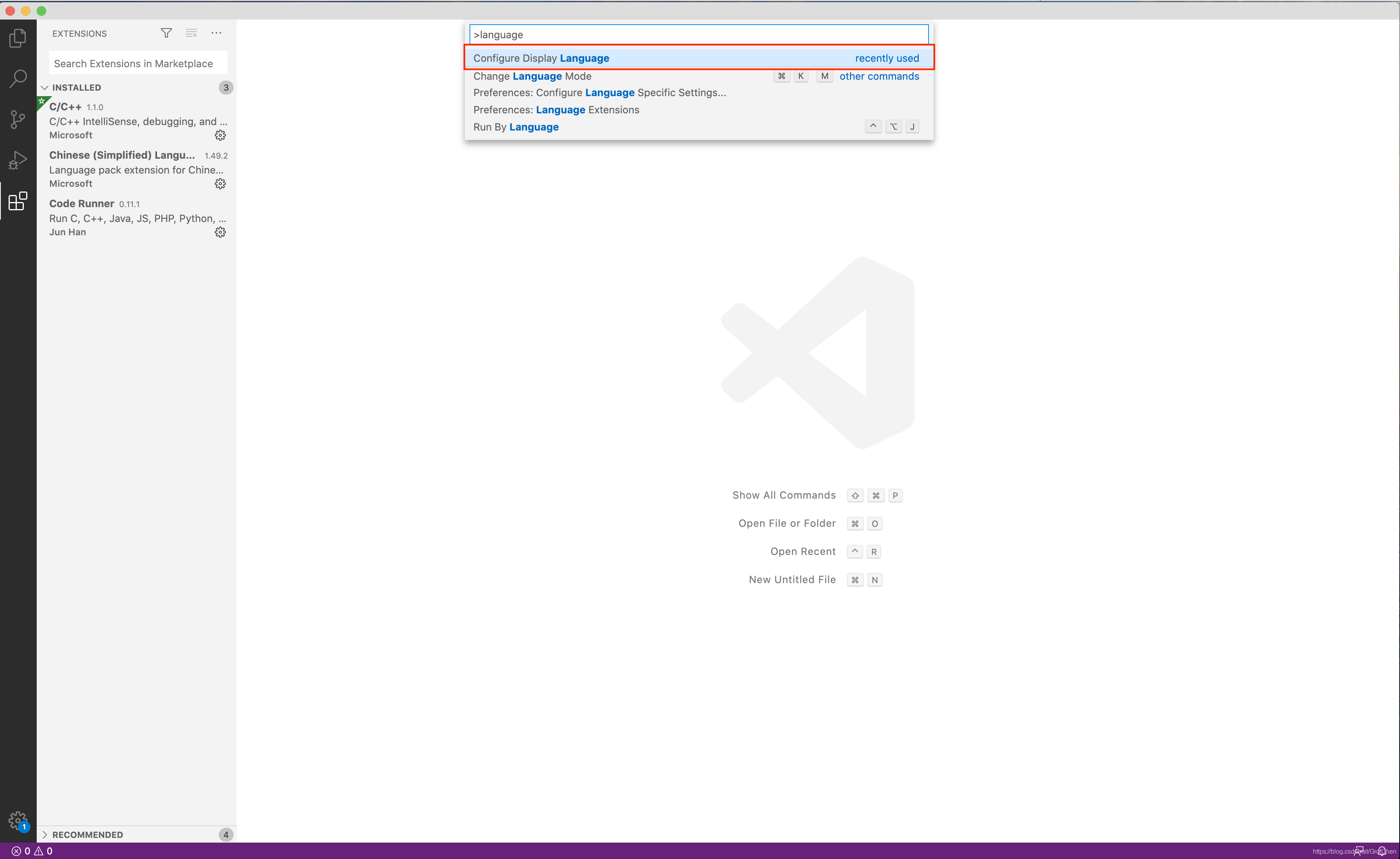Viewport: 1400px width, 859px height.
Task: Click the filter extensions funnel icon
Action: point(166,33)
